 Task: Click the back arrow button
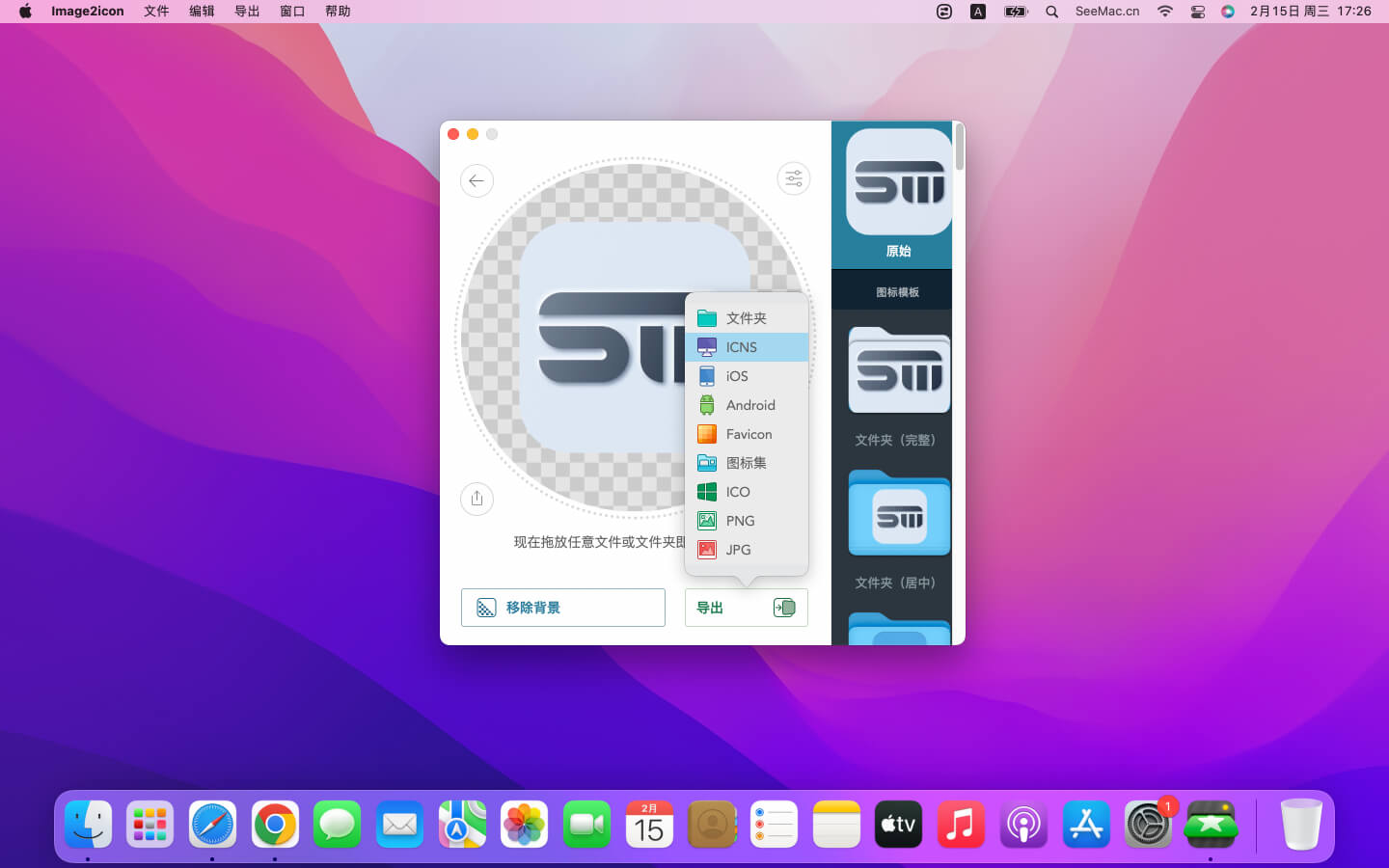pos(477,181)
